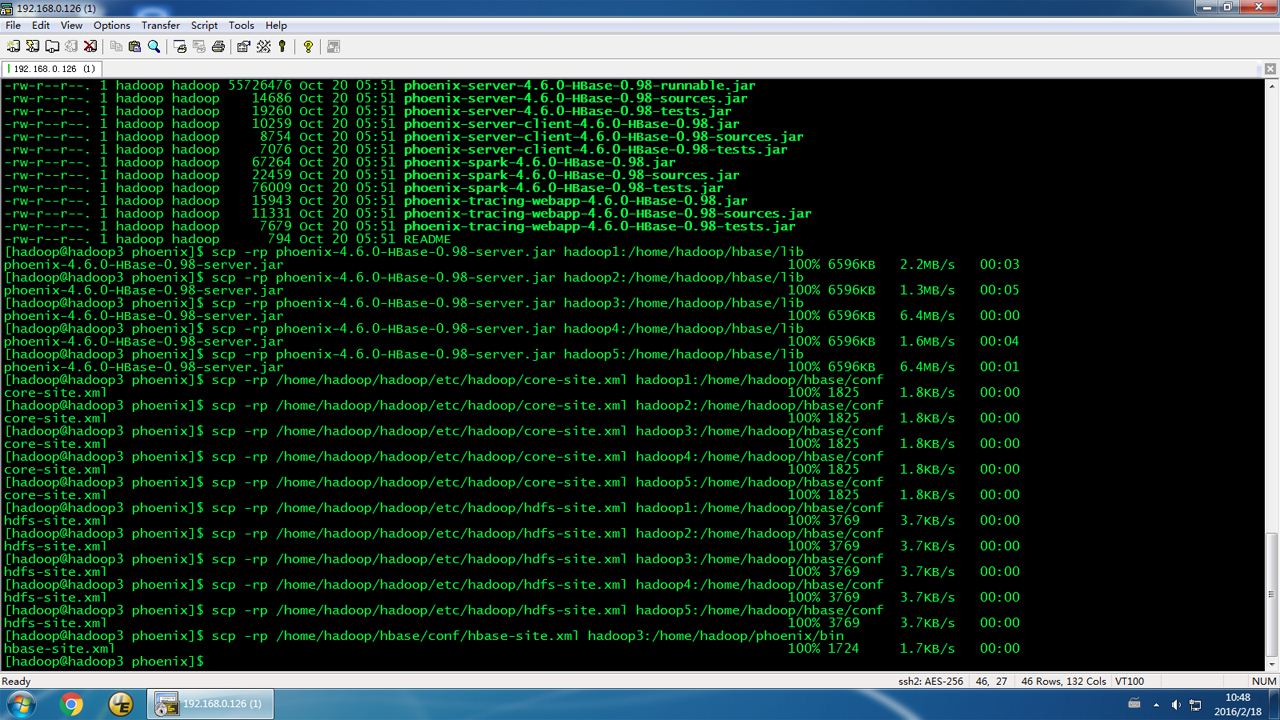Click the Connect toolbar icon

13,46
